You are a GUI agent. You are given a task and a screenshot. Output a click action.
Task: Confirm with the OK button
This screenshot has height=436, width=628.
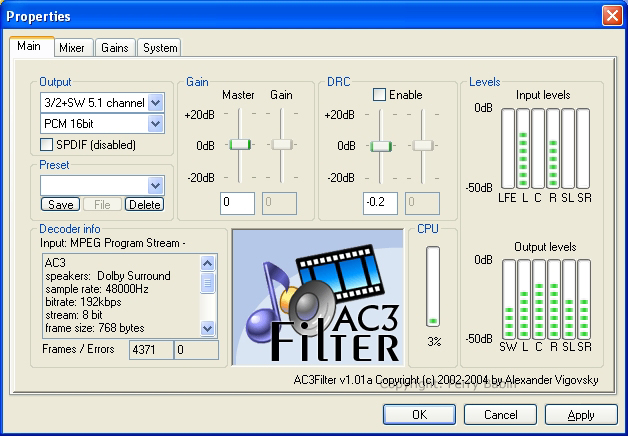pos(419,414)
